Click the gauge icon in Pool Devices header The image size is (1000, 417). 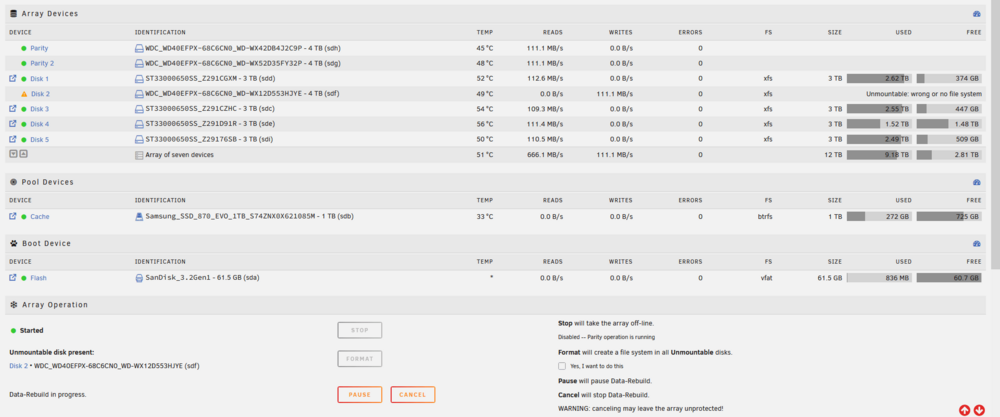coord(976,182)
